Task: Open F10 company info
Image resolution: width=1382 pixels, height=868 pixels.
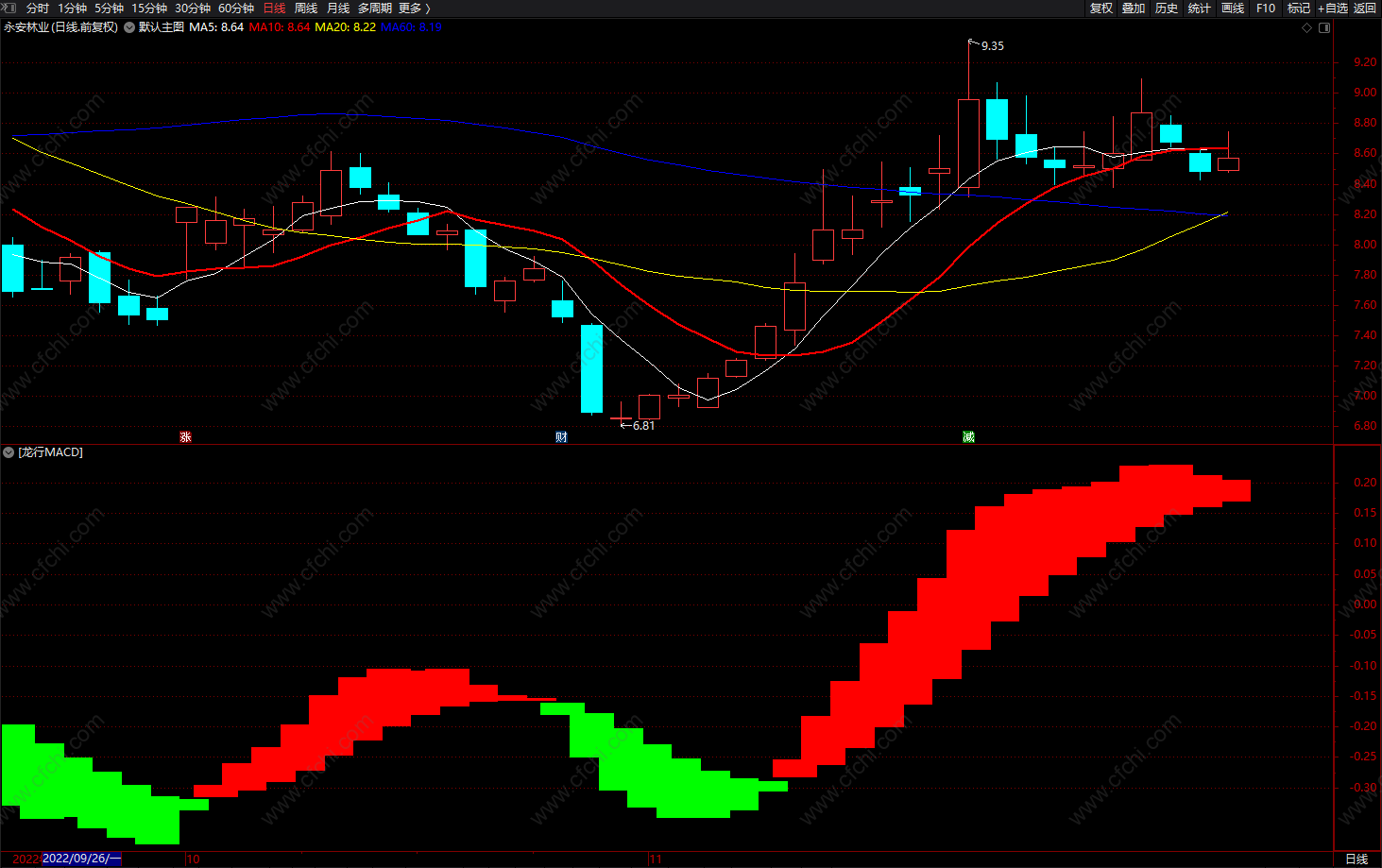Action: pyautogui.click(x=1266, y=8)
